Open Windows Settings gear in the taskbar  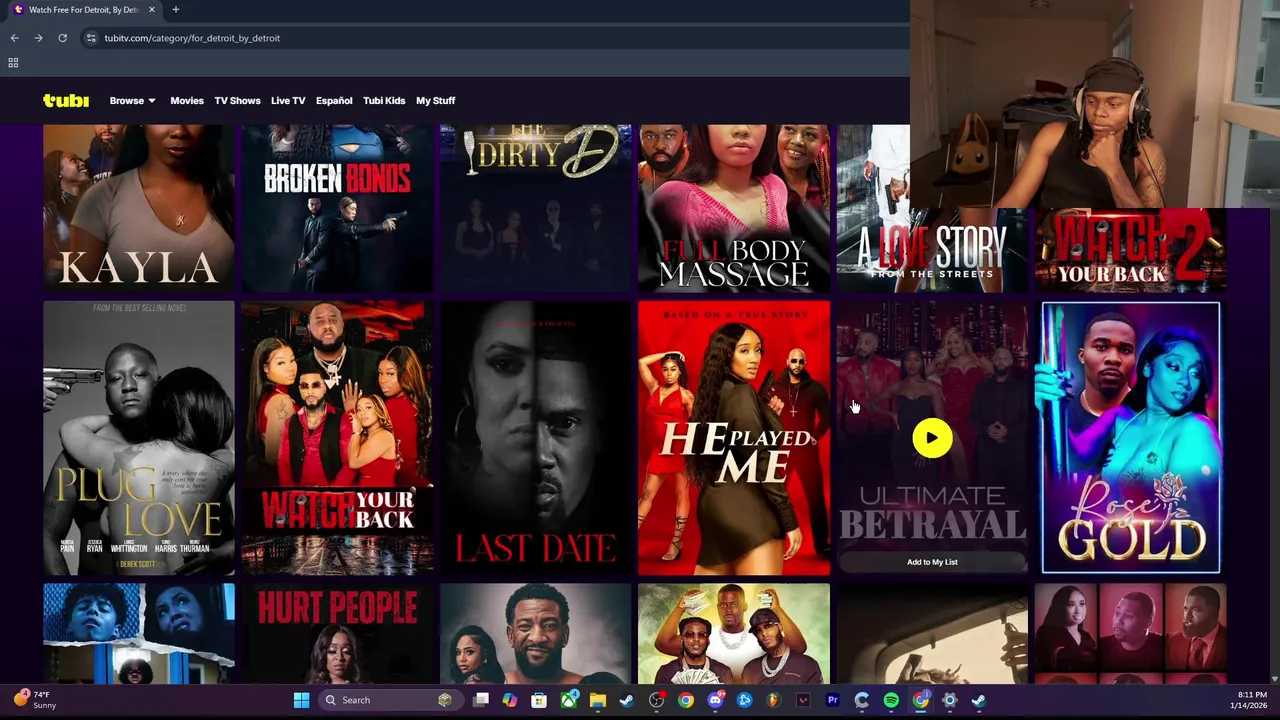(x=949, y=700)
